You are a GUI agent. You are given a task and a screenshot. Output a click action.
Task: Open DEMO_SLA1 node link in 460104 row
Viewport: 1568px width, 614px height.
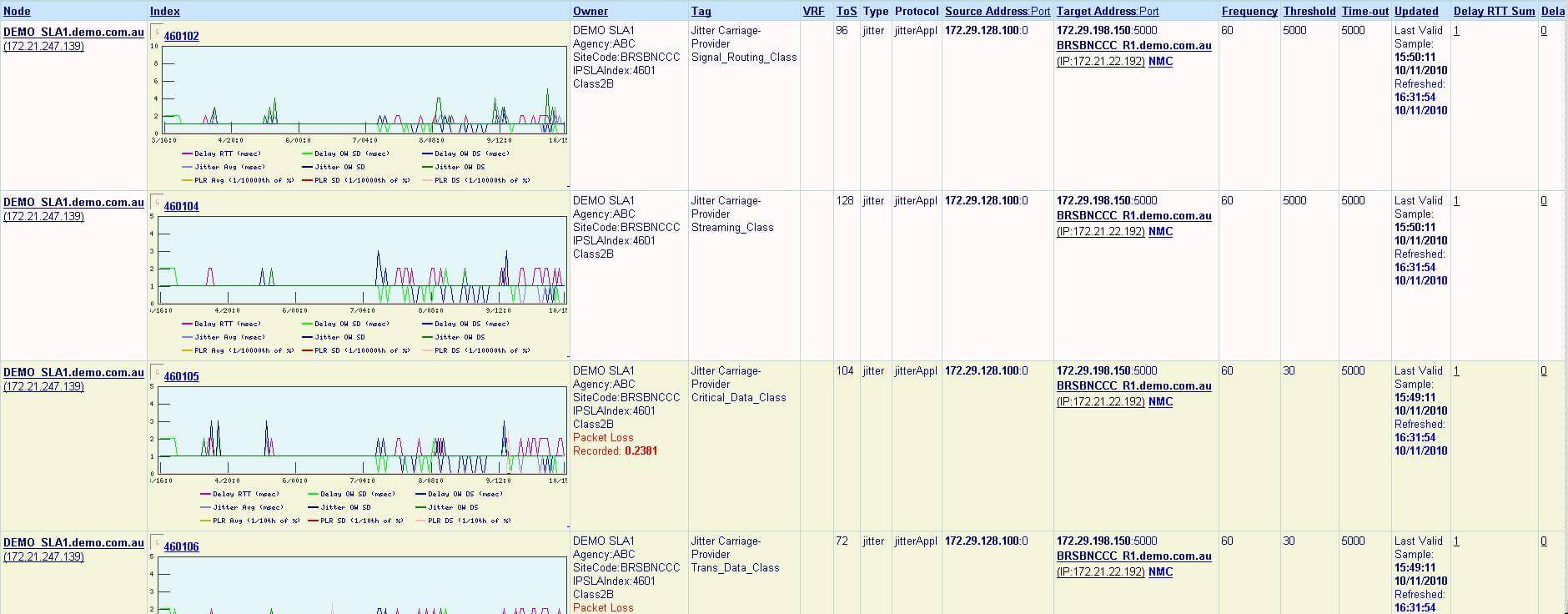[73, 202]
